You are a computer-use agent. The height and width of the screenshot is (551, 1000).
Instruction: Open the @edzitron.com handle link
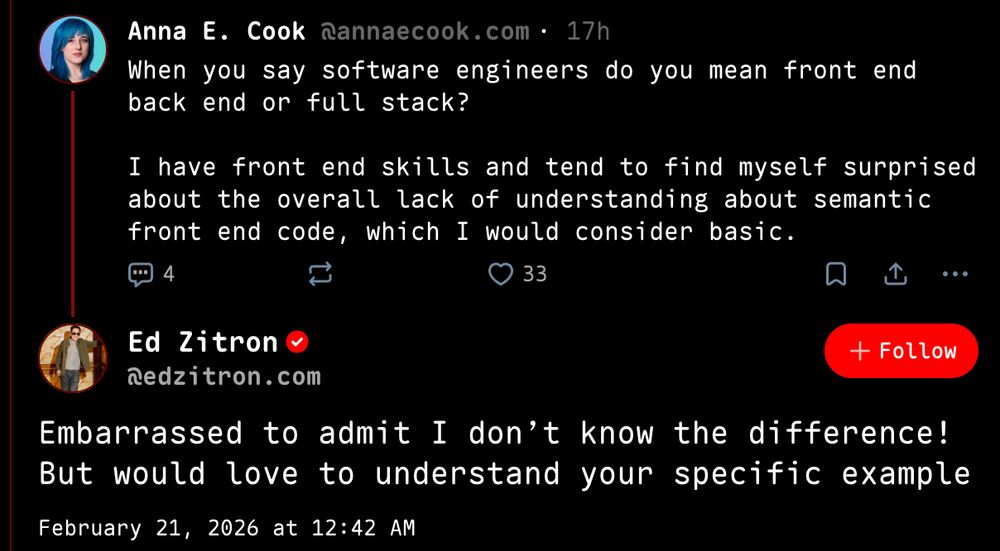pyautogui.click(x=224, y=377)
